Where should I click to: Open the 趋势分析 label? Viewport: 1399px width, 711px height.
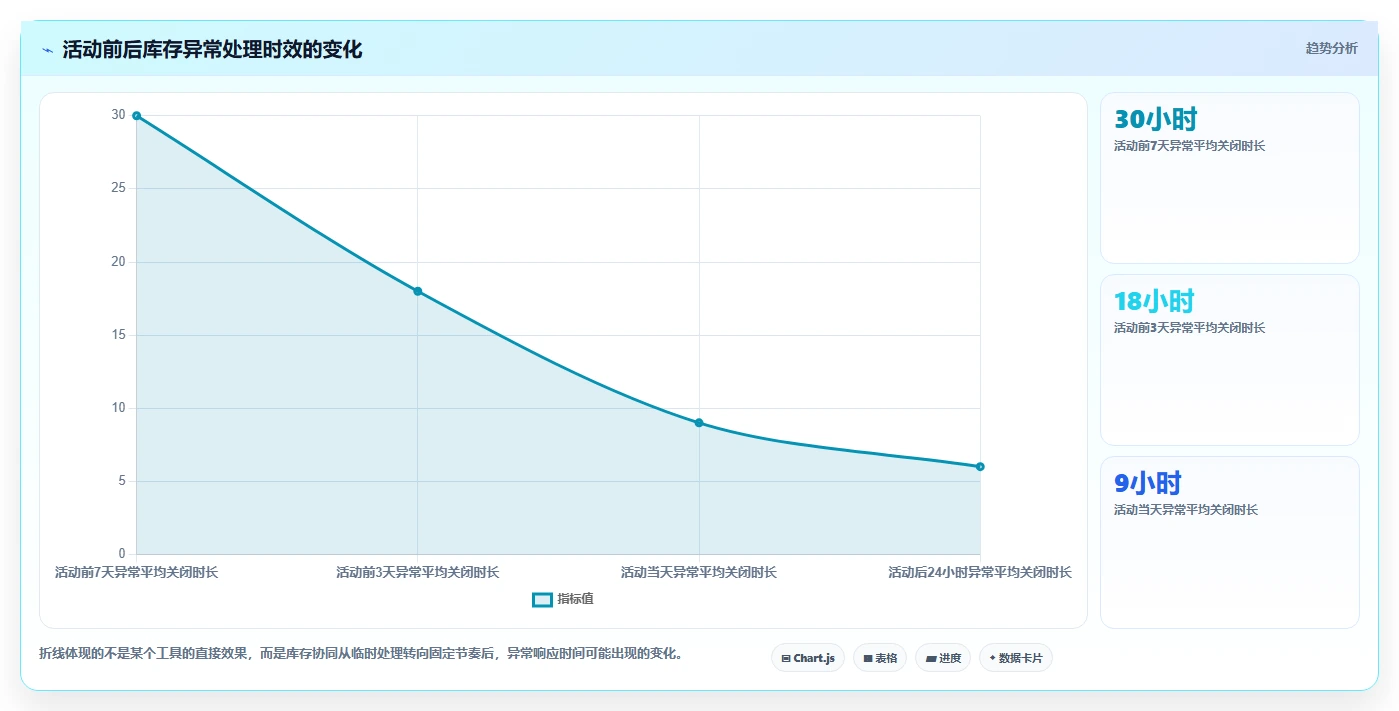(x=1331, y=48)
